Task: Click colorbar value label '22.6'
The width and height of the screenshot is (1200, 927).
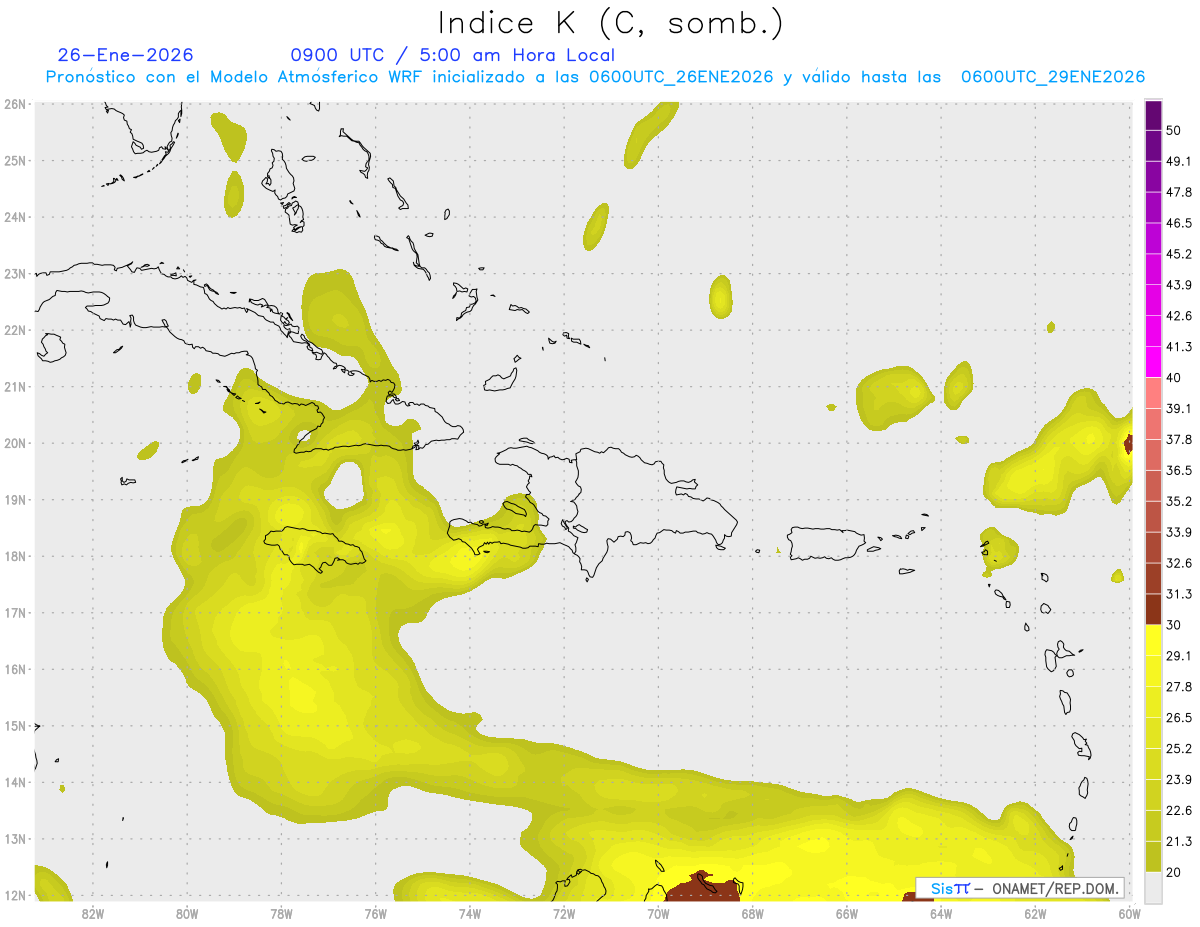Action: 1178,811
